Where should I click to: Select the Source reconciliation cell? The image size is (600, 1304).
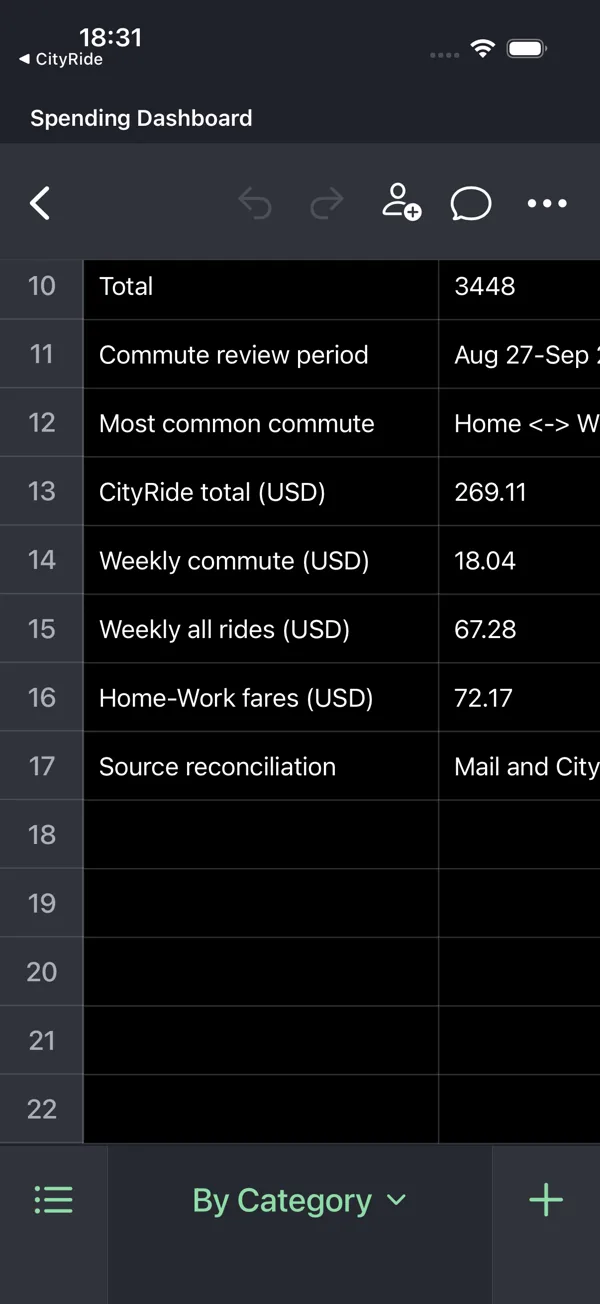pyautogui.click(x=261, y=766)
